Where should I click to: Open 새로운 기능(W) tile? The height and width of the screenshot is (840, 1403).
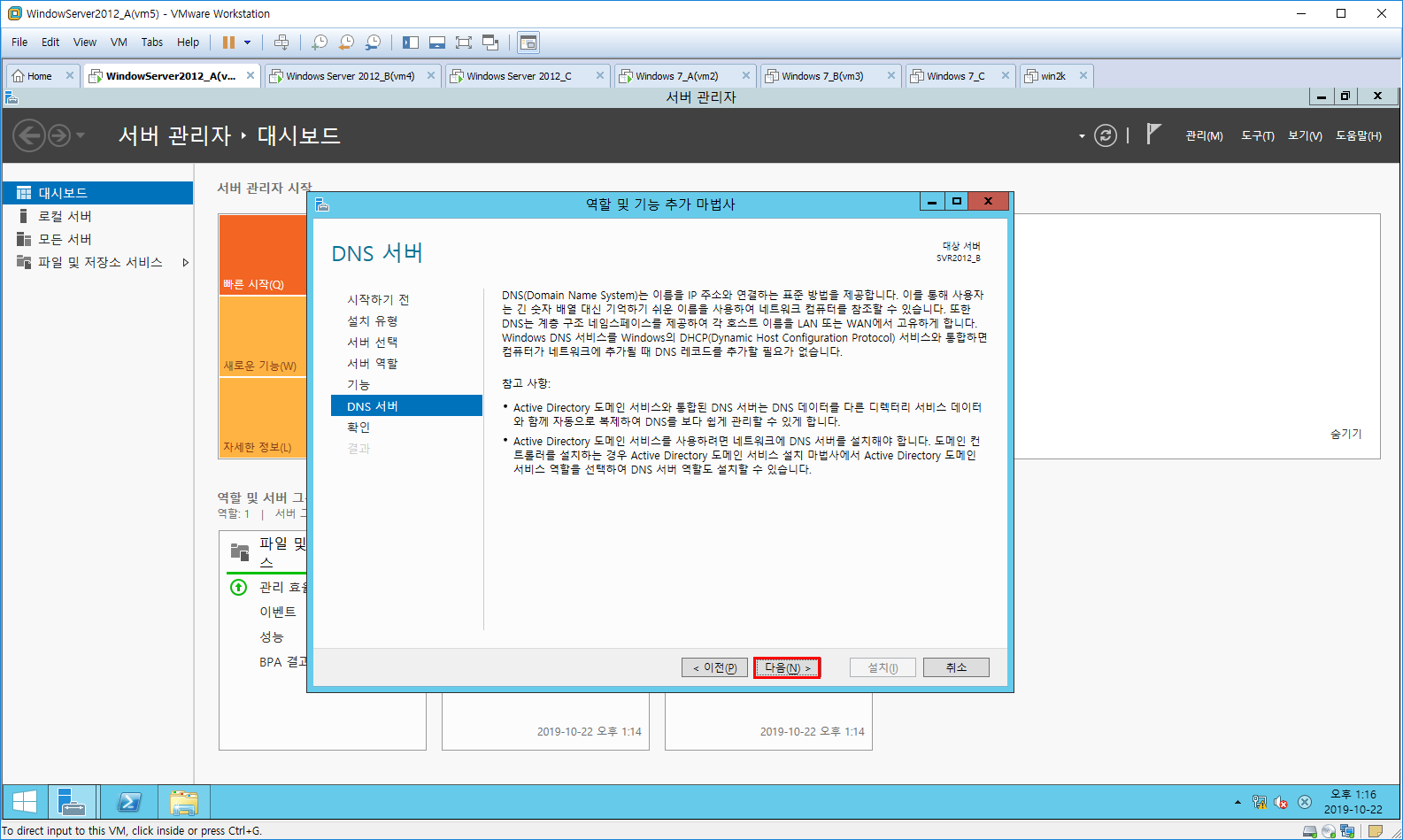(262, 337)
